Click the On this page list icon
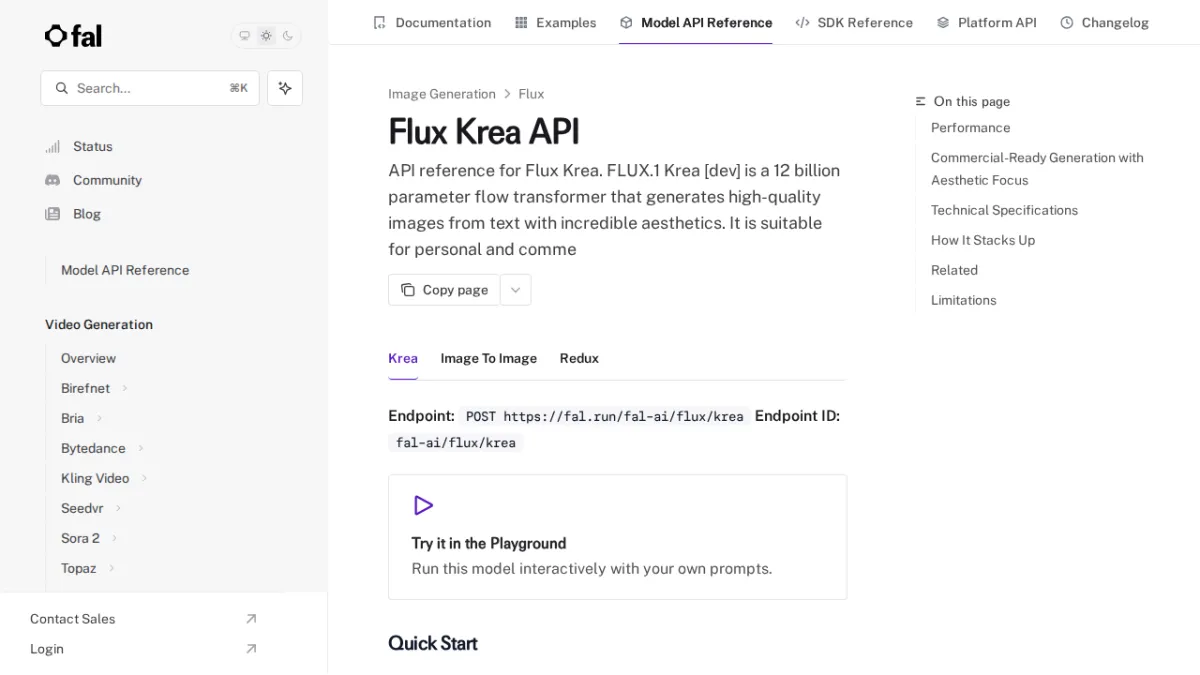The width and height of the screenshot is (1200, 675). click(x=921, y=101)
